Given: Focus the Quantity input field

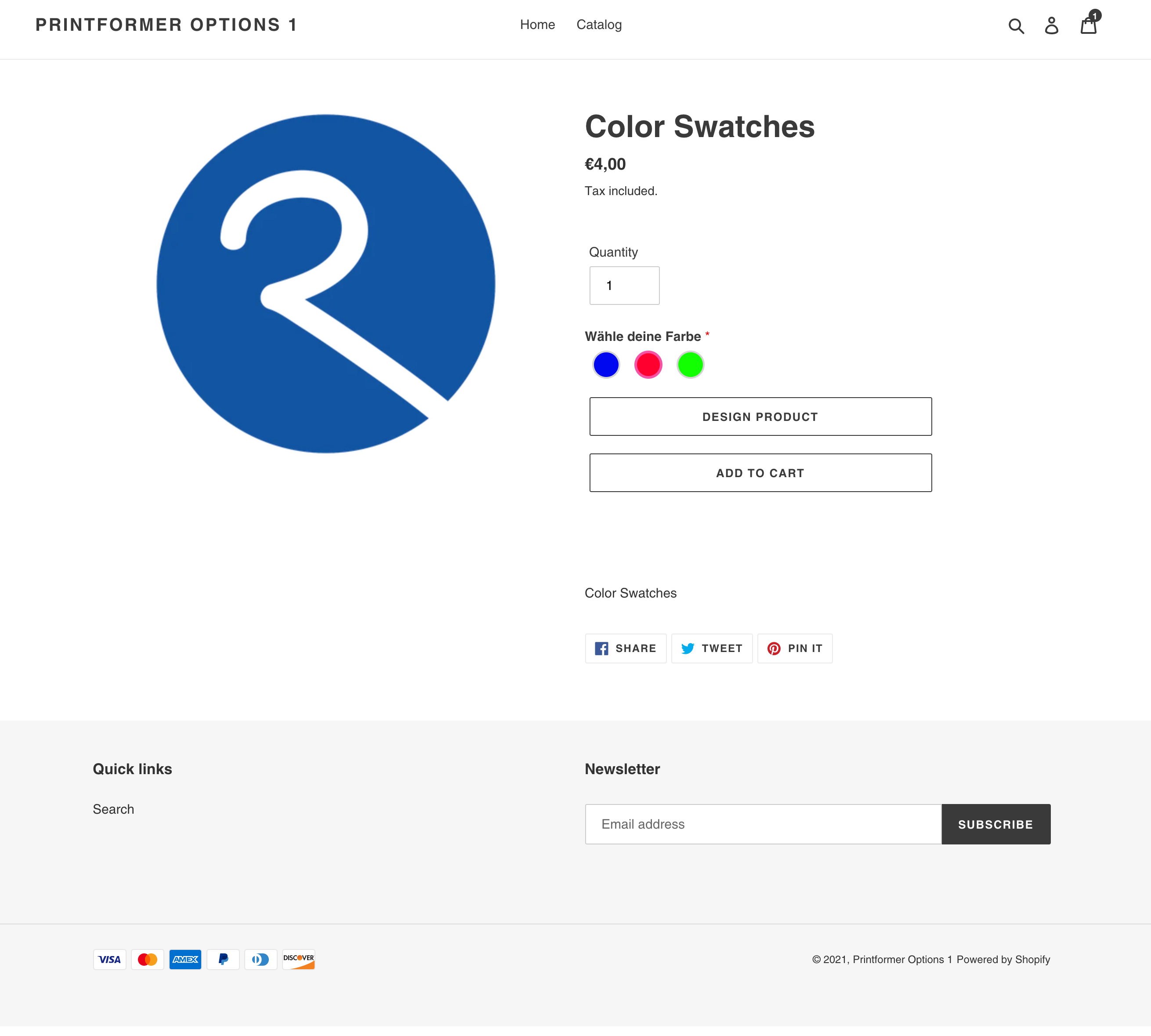Looking at the screenshot, I should click(624, 286).
